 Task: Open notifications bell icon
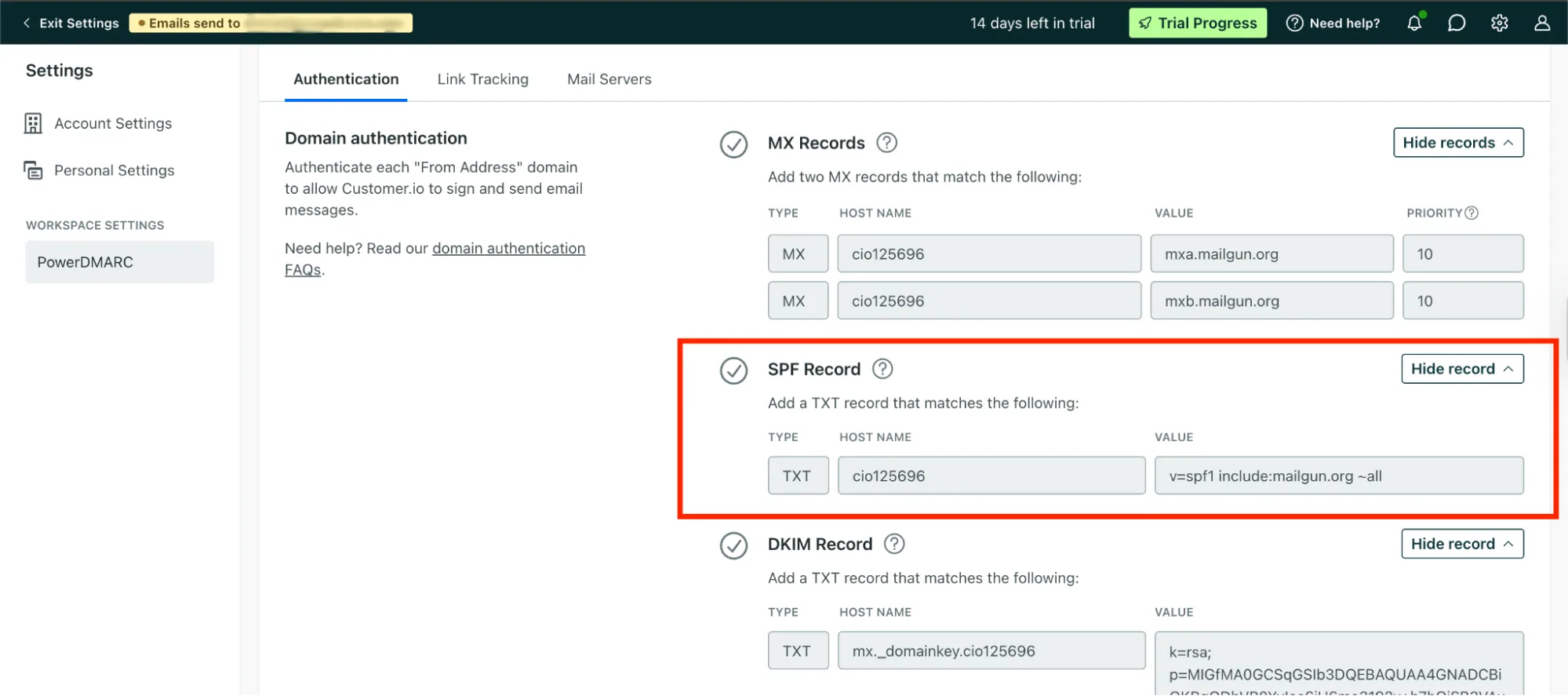coord(1414,23)
